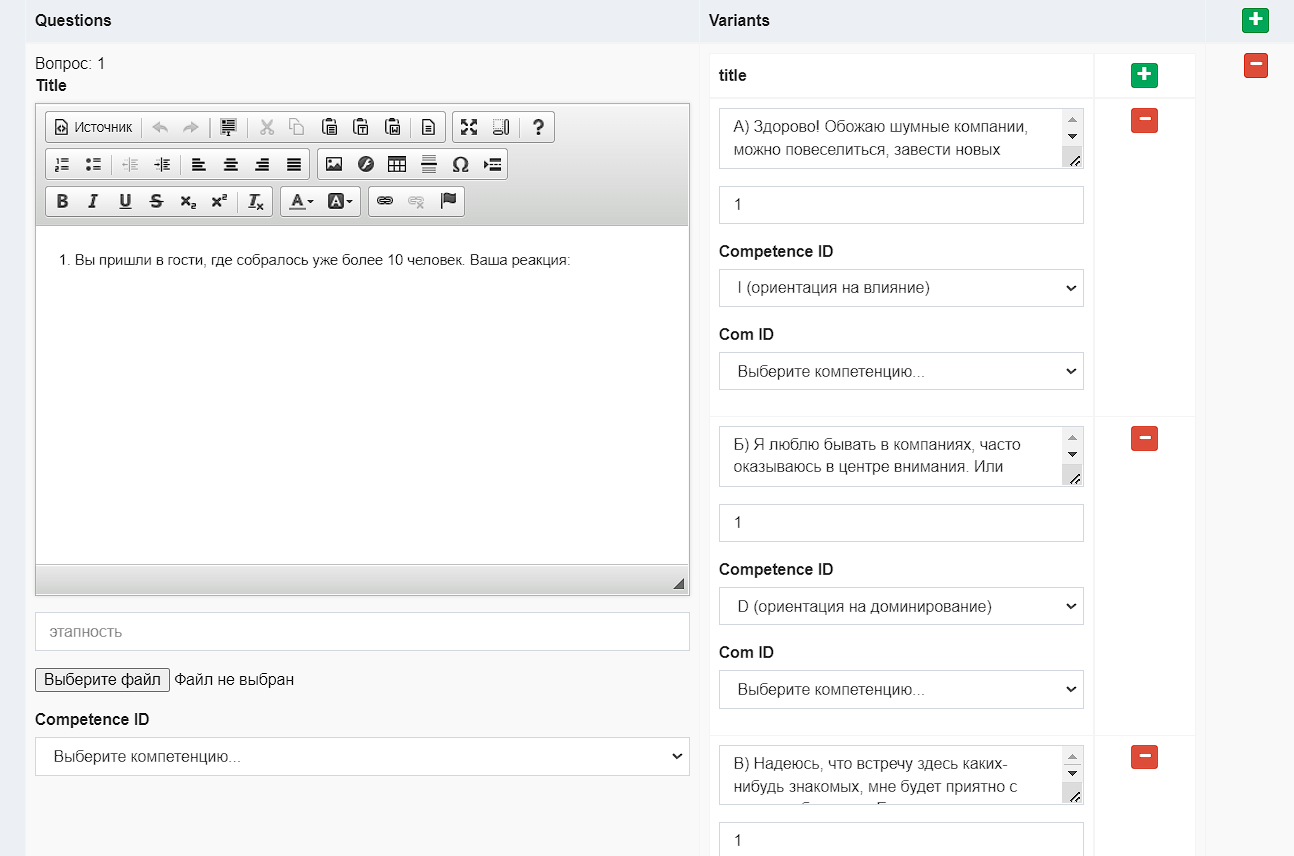
Task: Toggle italic text style
Action: [x=93, y=201]
